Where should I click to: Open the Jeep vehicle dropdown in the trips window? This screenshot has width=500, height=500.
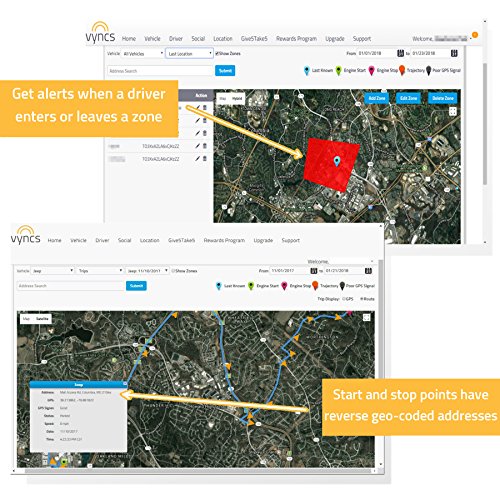(x=53, y=271)
